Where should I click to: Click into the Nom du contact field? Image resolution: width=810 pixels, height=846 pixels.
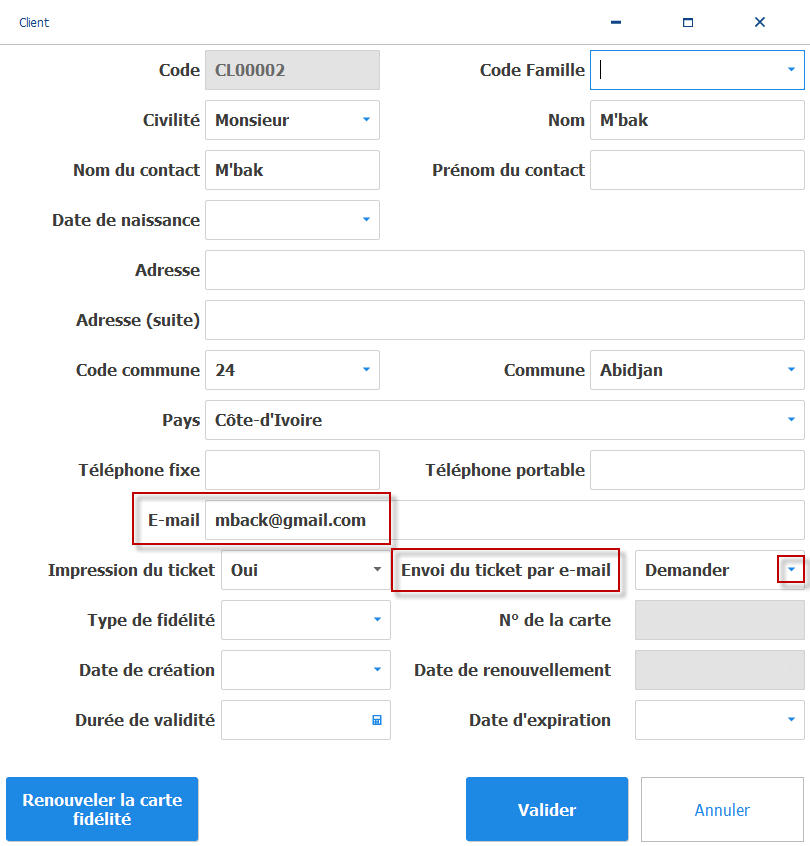pyautogui.click(x=292, y=170)
